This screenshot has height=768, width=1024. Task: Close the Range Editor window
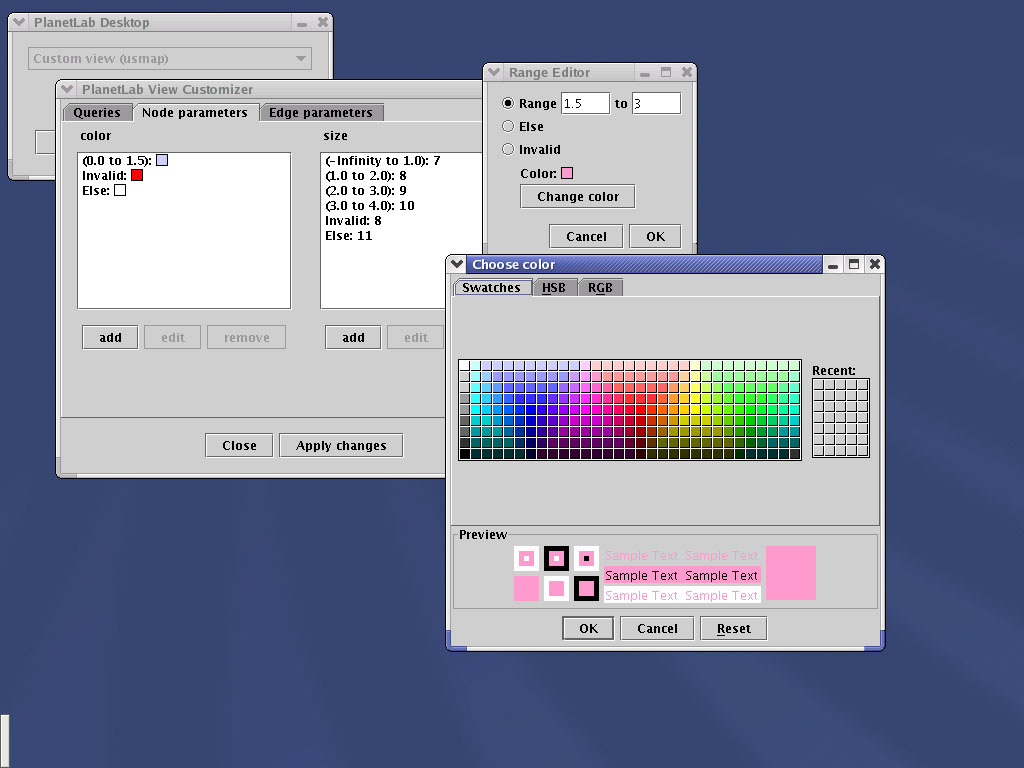tap(686, 72)
